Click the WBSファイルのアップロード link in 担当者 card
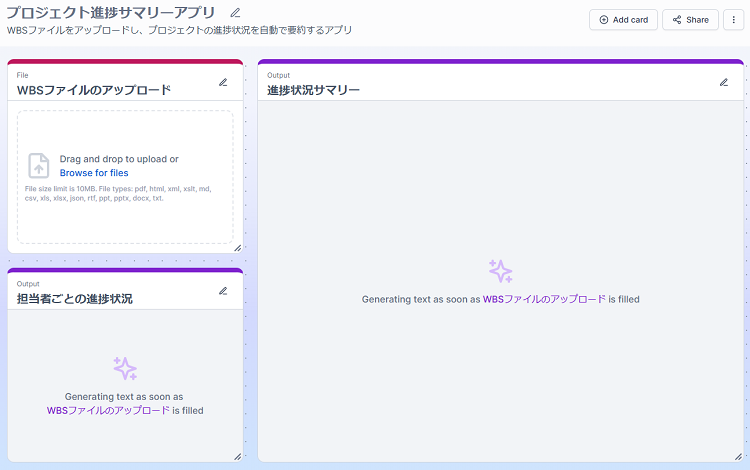The width and height of the screenshot is (750, 470). [x=108, y=410]
